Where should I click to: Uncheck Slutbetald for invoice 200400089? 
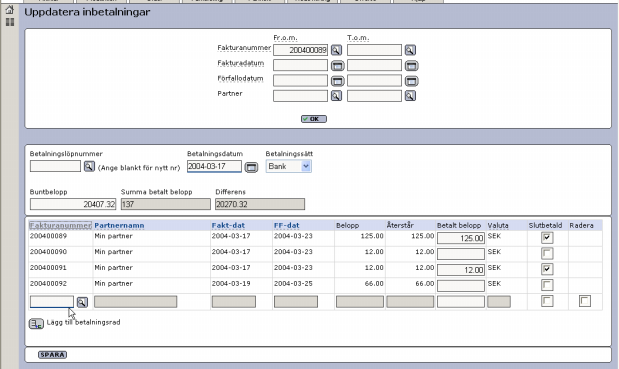[547, 238]
